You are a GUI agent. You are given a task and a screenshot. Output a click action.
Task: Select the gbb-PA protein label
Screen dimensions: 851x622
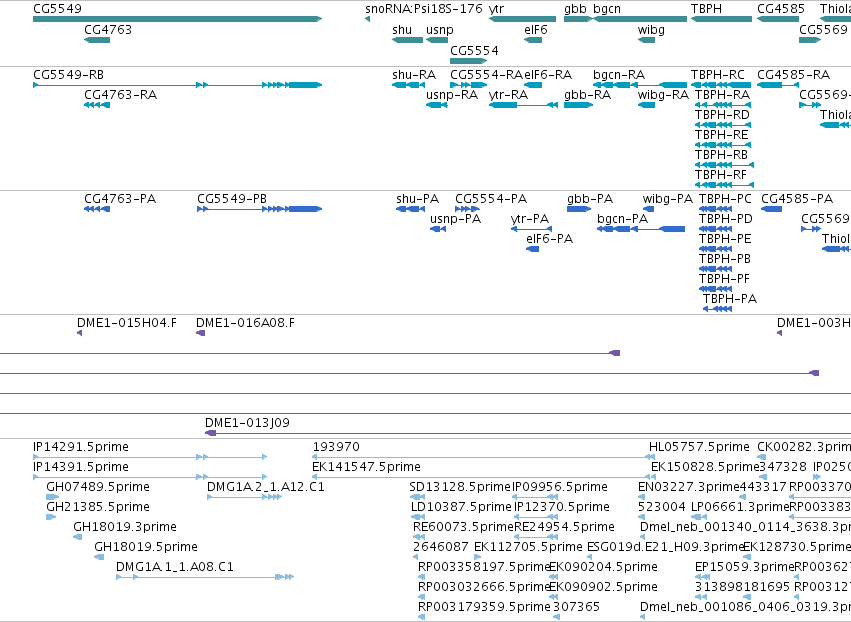point(590,199)
